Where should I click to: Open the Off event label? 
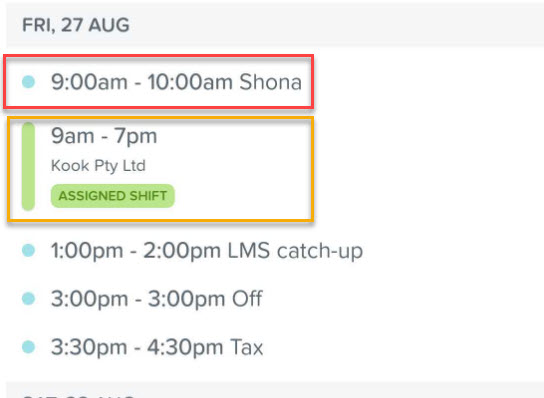click(247, 298)
